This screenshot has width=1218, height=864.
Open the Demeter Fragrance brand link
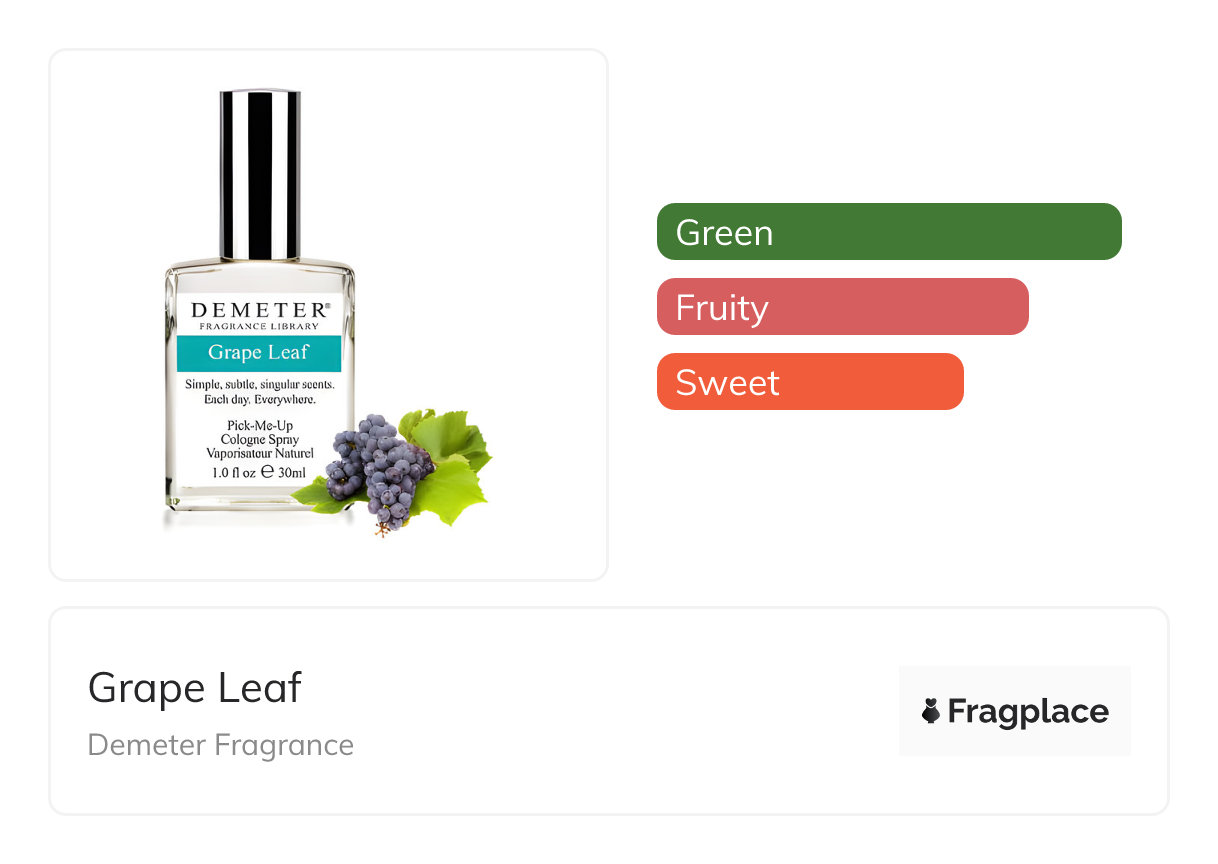[x=221, y=745]
